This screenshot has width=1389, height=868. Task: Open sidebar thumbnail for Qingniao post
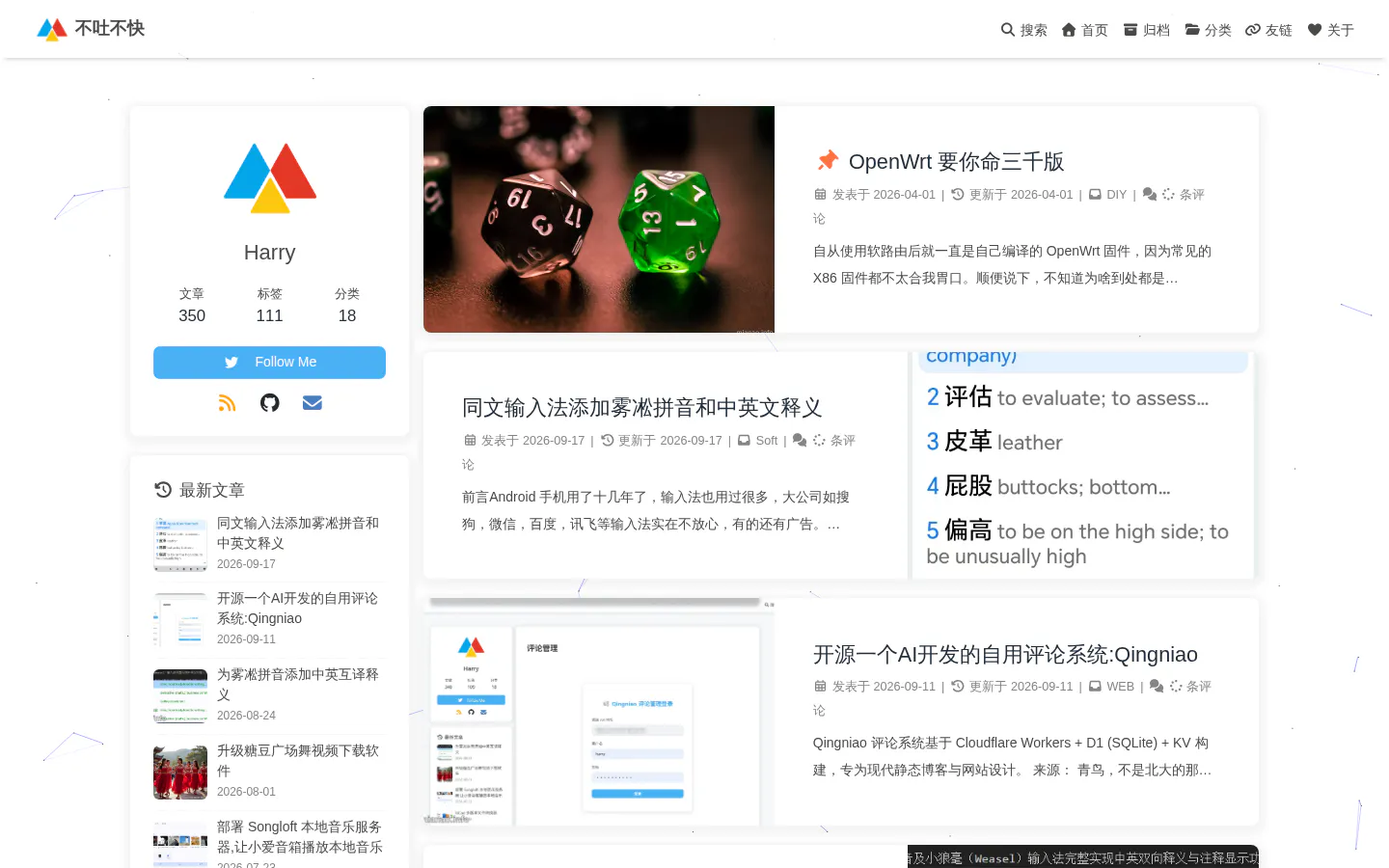180,620
